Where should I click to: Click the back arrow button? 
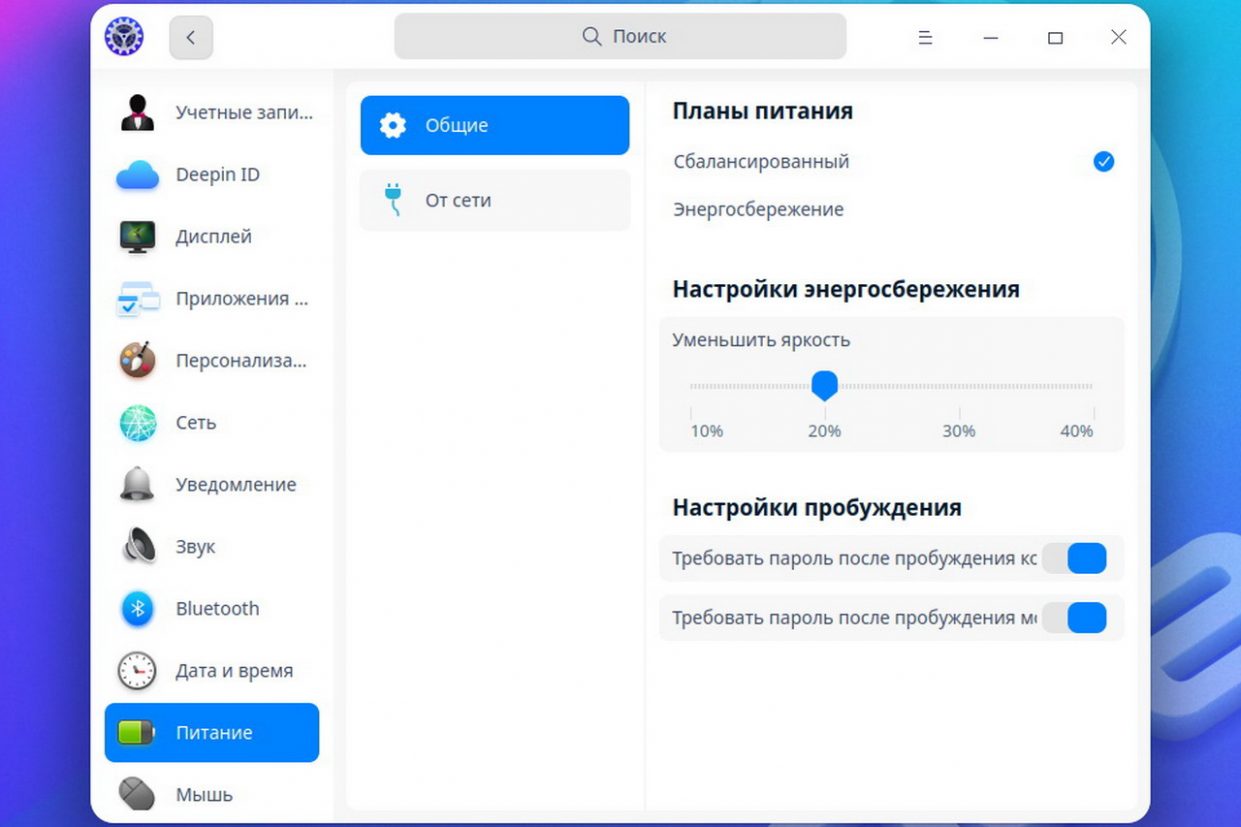point(191,39)
